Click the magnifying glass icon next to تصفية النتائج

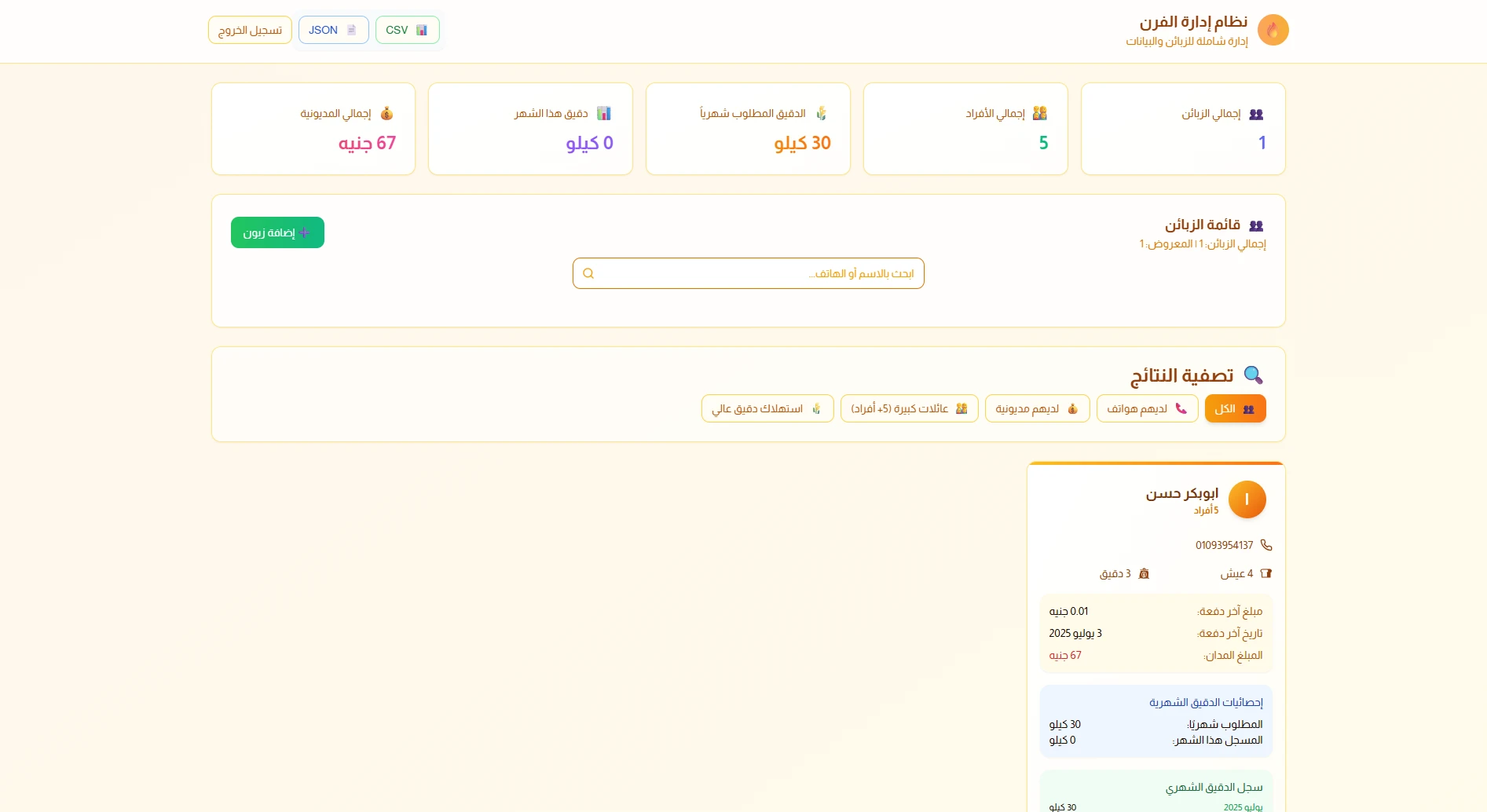point(1253,375)
